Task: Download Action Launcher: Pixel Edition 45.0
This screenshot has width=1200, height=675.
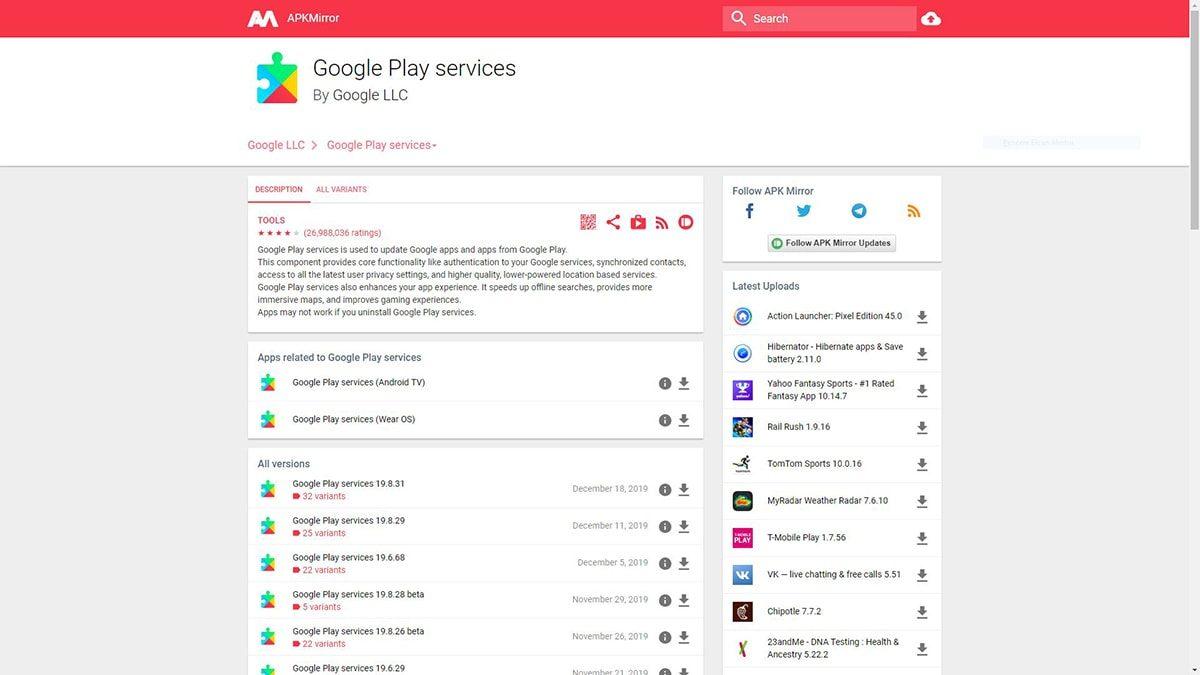Action: click(922, 316)
